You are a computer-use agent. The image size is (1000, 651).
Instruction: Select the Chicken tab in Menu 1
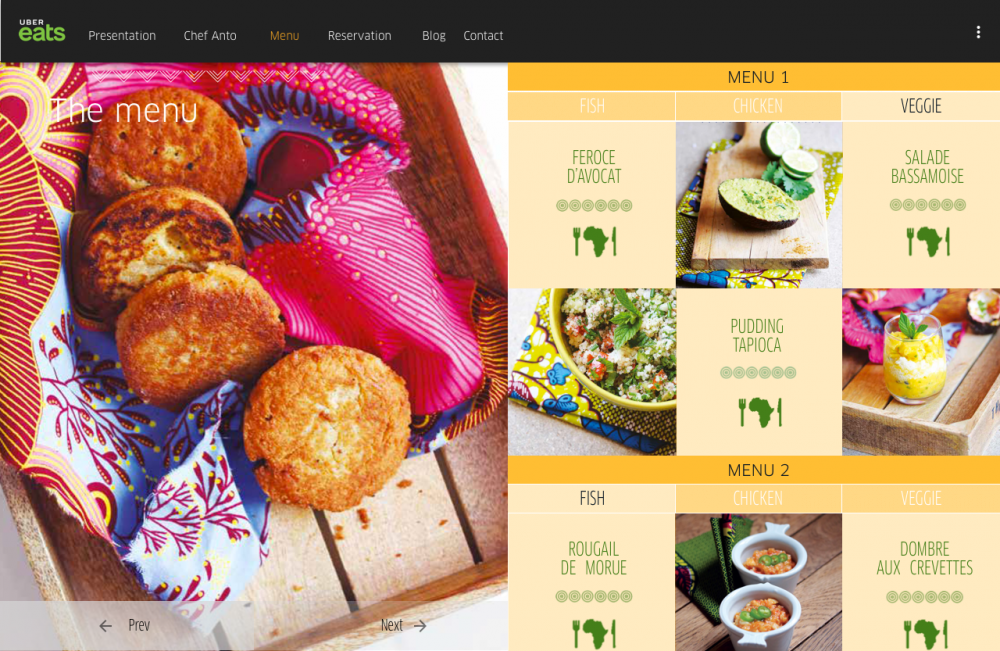tap(758, 106)
